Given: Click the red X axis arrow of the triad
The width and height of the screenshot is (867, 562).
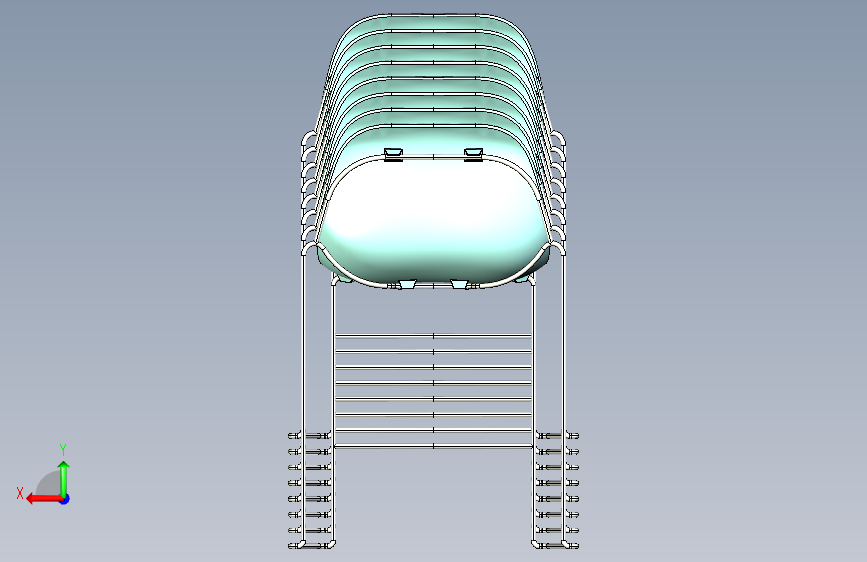Looking at the screenshot, I should 44,499.
